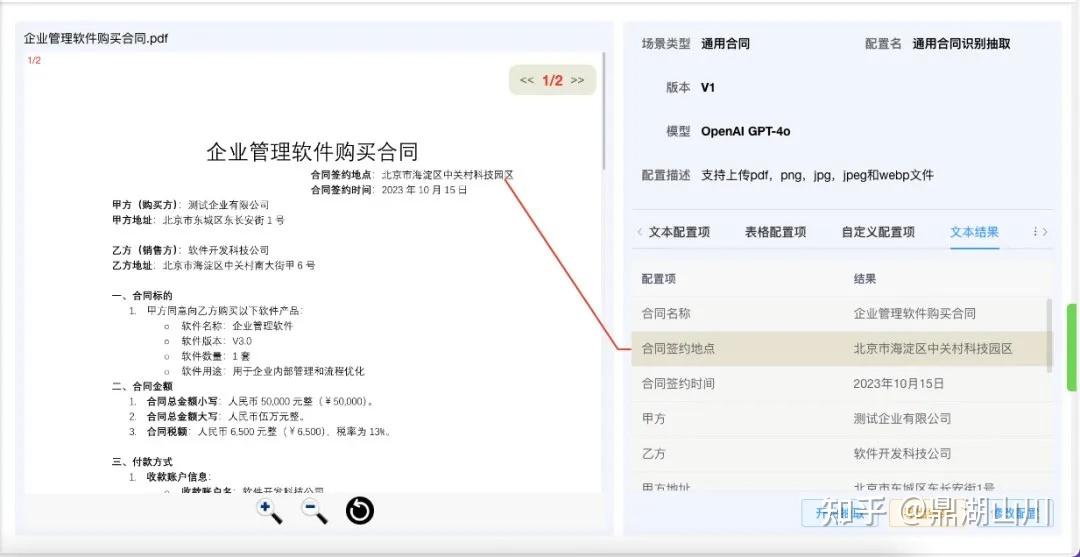Zoom out of the PDF preview
The height and width of the screenshot is (557, 1080).
(x=314, y=512)
